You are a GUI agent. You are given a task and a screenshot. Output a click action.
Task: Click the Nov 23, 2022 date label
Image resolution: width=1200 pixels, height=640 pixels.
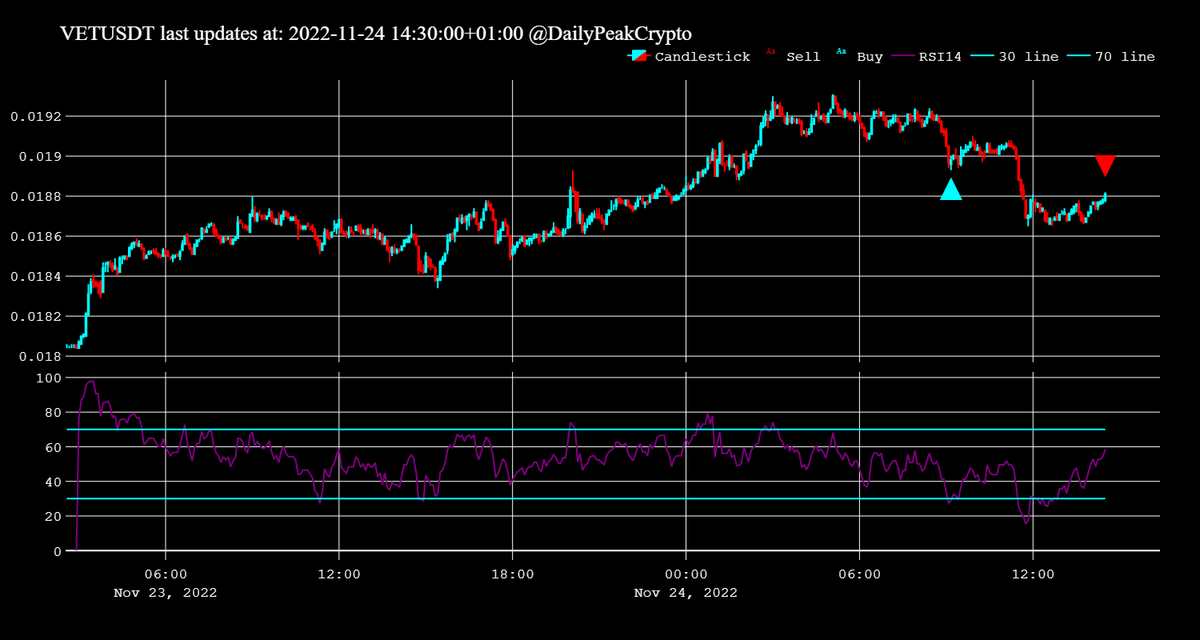[165, 592]
